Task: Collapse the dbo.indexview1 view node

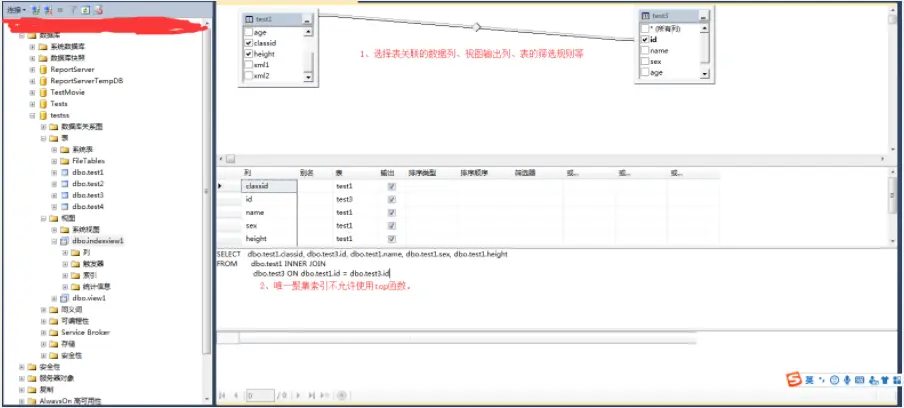Action: (x=54, y=241)
